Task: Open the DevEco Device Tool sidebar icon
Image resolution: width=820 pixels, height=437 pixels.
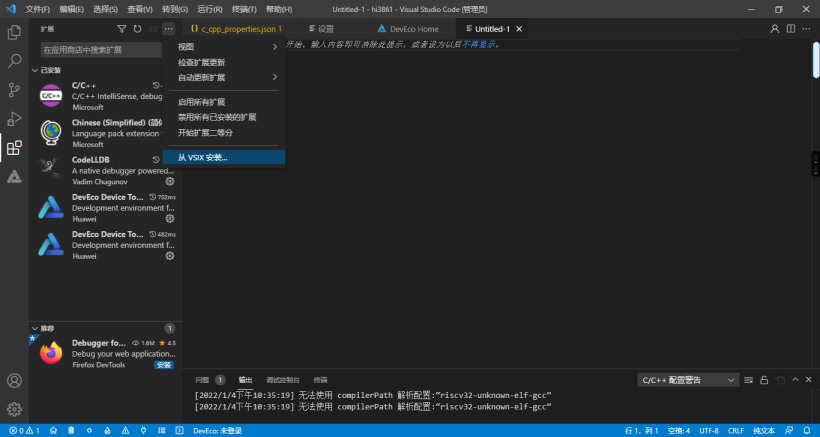Action: coord(14,177)
